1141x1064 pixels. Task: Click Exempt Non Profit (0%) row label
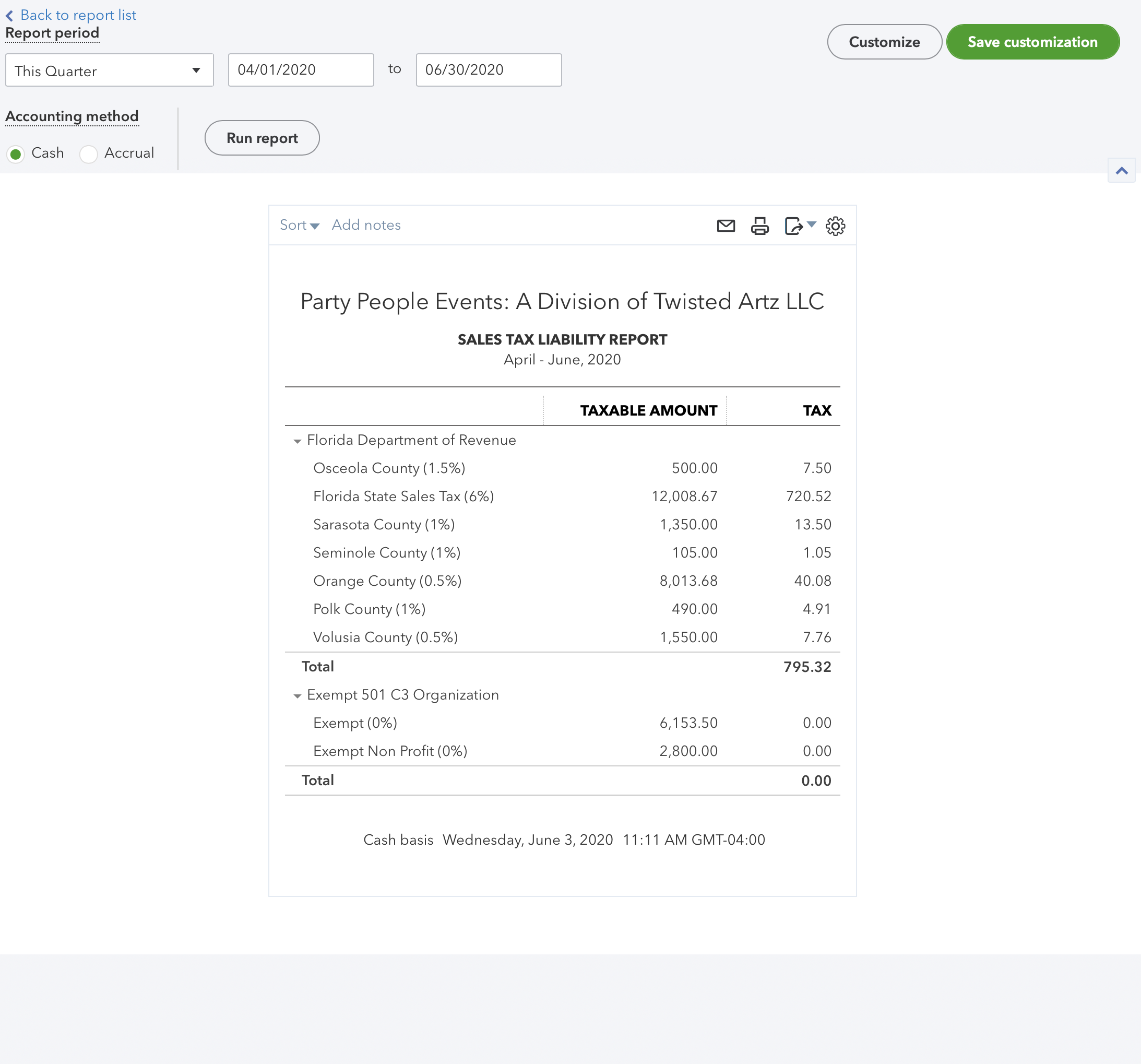[x=390, y=751]
